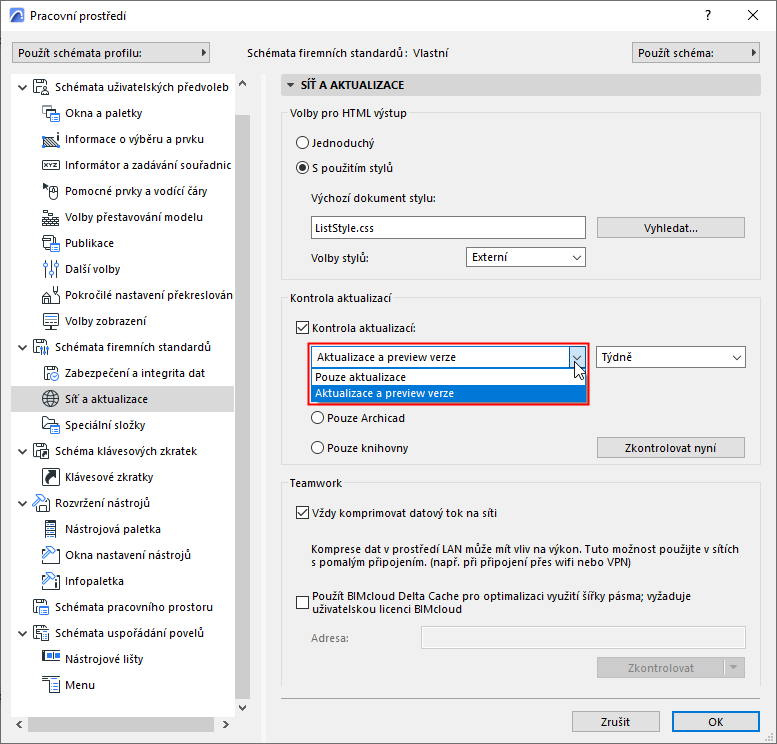Image resolution: width=777 pixels, height=744 pixels.
Task: Enable the Použít BIMcloud Delta Cache checkbox
Action: coord(302,603)
